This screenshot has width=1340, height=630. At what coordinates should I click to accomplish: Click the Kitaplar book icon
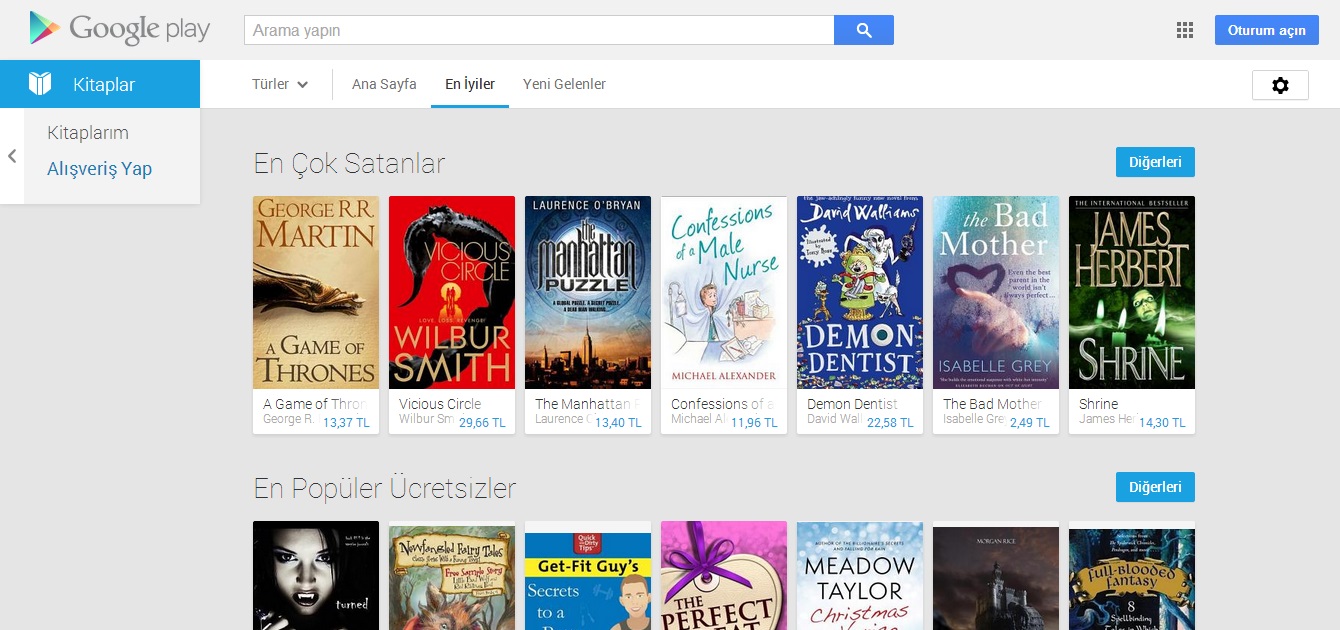click(40, 84)
